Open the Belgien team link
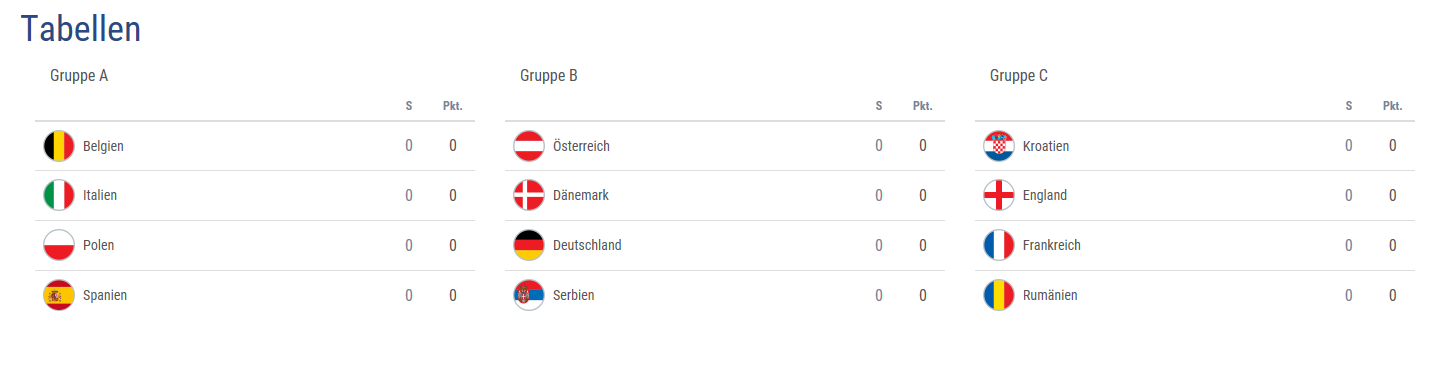This screenshot has width=1448, height=371. tap(103, 146)
